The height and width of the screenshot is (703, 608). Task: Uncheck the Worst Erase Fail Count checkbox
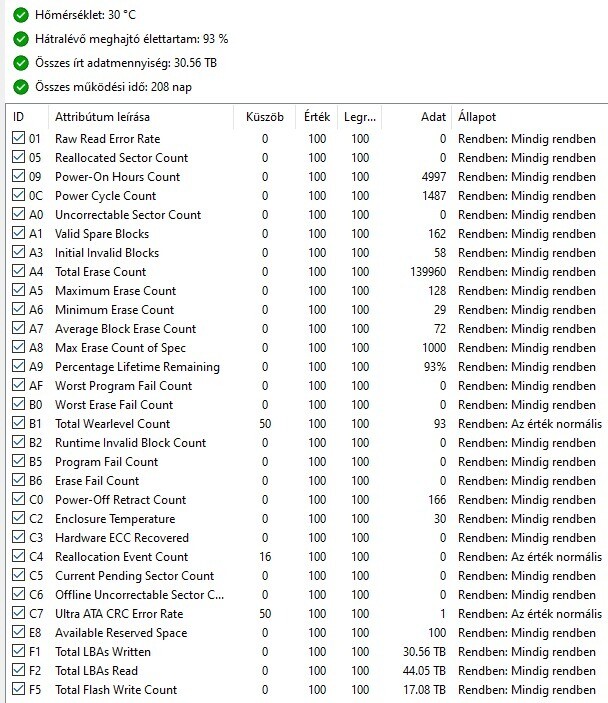pos(18,404)
